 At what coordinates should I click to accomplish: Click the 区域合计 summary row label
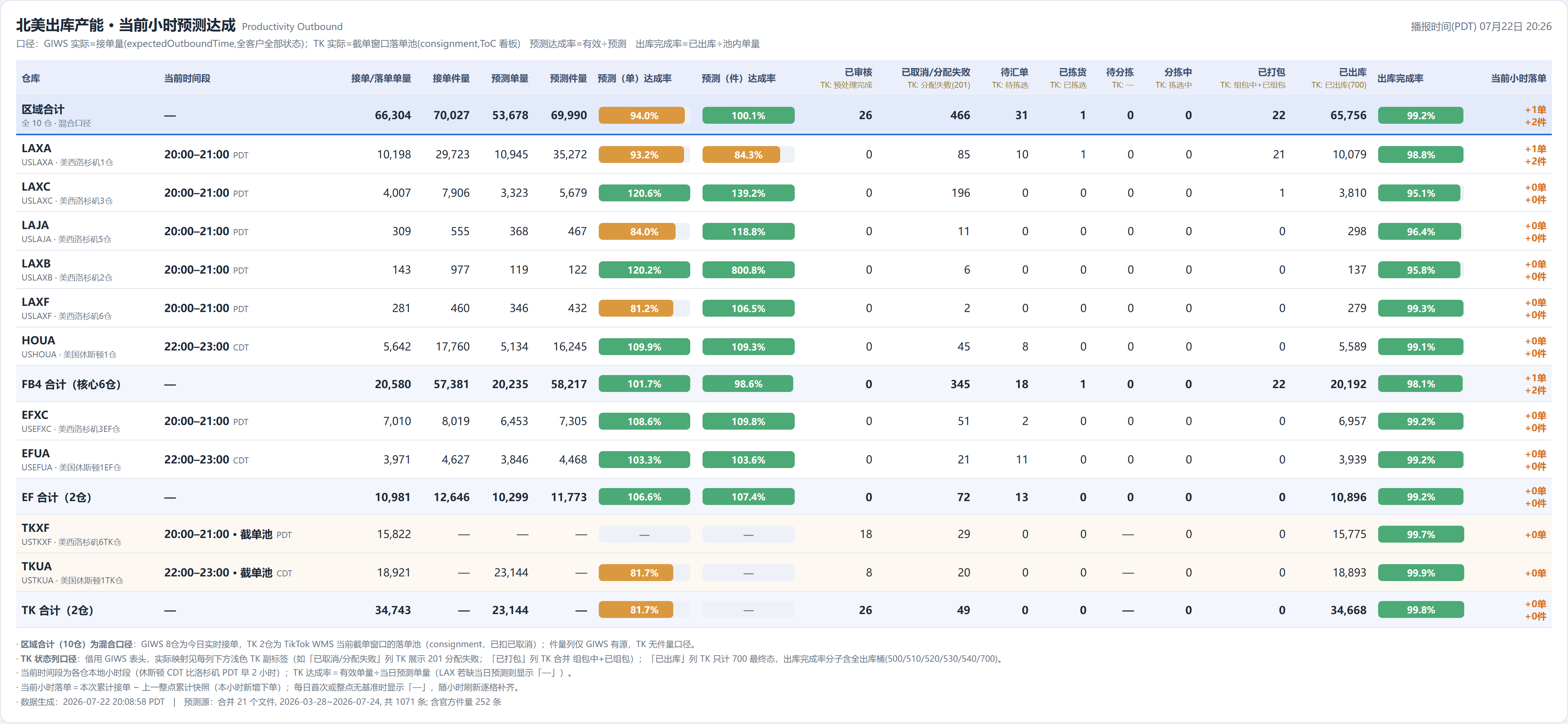click(x=43, y=110)
